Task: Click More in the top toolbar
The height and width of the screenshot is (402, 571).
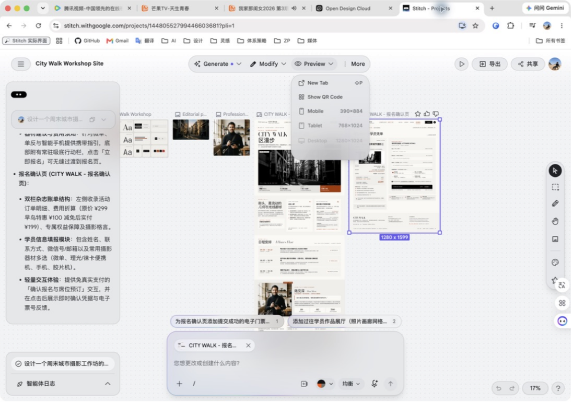Action: pyautogui.click(x=358, y=64)
